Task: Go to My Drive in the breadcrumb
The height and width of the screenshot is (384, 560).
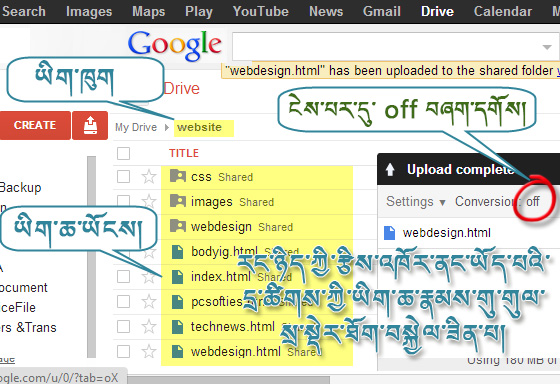Action: (x=136, y=127)
